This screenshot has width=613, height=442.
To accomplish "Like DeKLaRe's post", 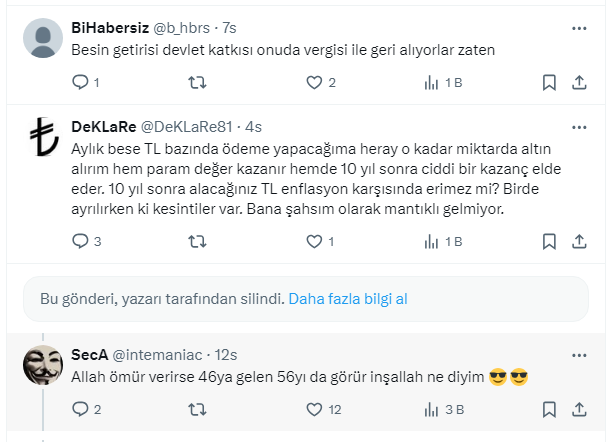I will [x=314, y=241].
